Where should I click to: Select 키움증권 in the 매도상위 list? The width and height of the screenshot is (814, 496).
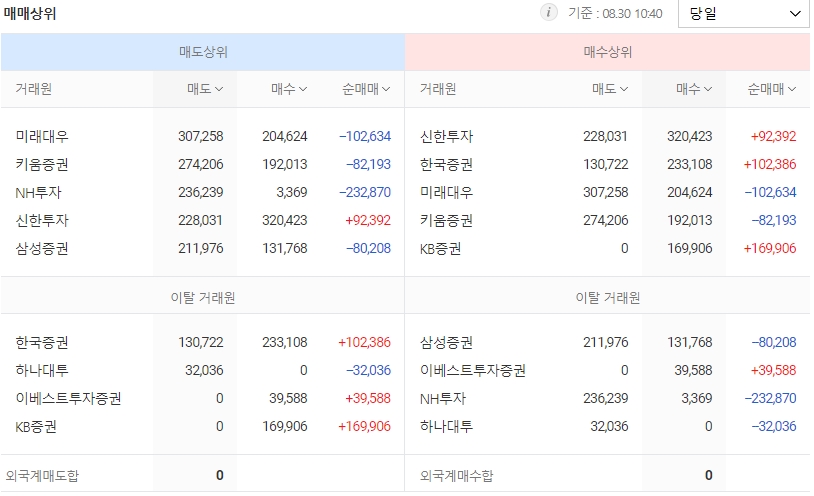click(x=42, y=164)
